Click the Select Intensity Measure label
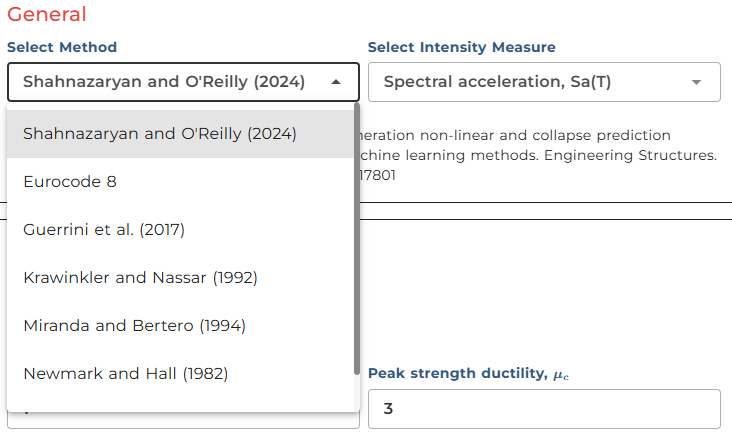This screenshot has width=732, height=443. (461, 47)
